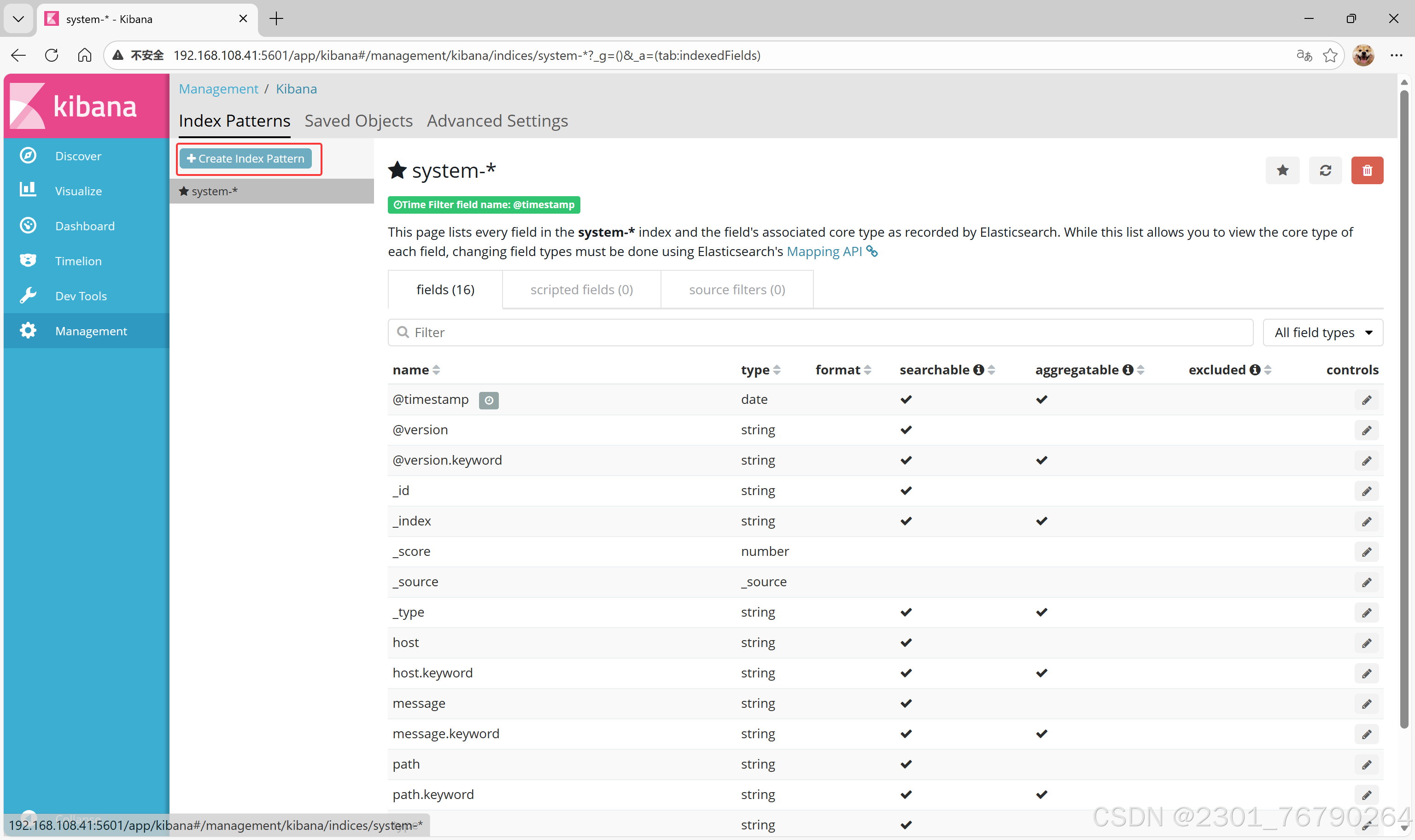Reload the browser page
The height and width of the screenshot is (840, 1415).
click(x=52, y=55)
